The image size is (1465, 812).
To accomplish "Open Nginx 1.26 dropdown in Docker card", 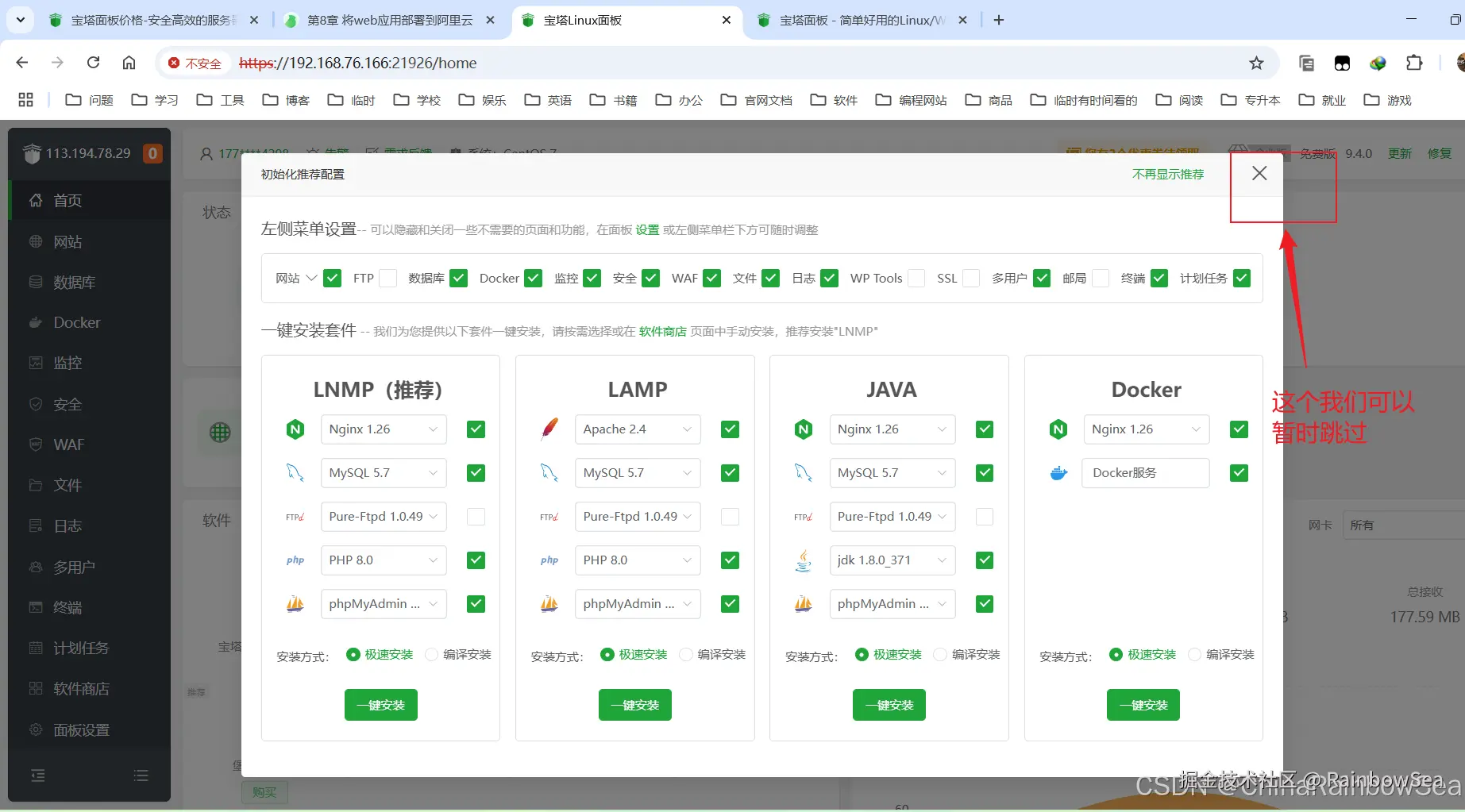I will click(x=1146, y=429).
